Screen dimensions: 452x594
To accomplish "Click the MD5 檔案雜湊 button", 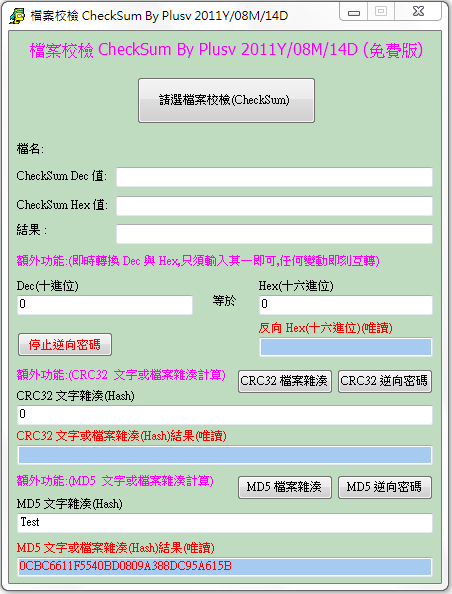I will [x=285, y=487].
